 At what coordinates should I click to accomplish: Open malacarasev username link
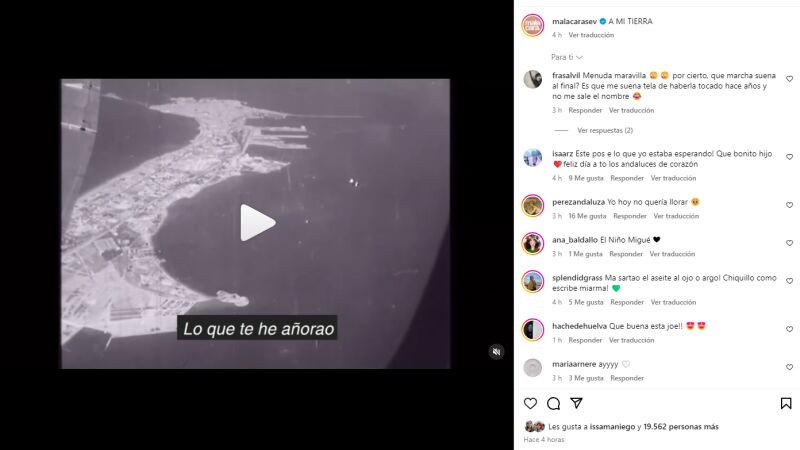tap(574, 21)
